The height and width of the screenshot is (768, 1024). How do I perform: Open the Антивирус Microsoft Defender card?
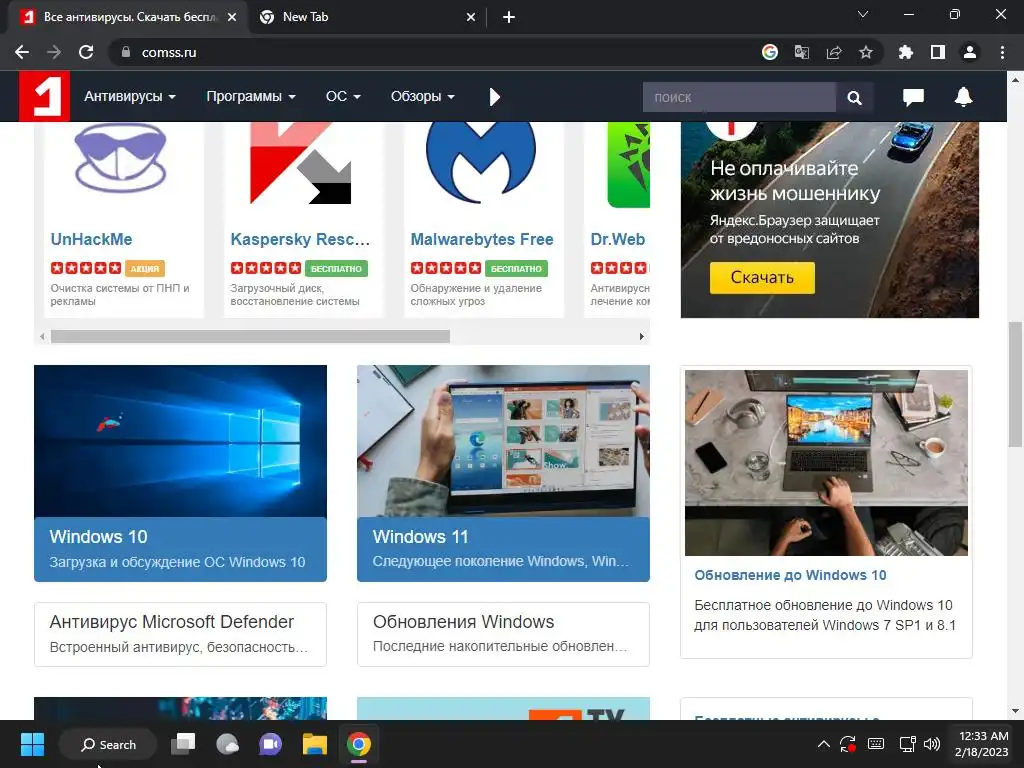coord(180,634)
